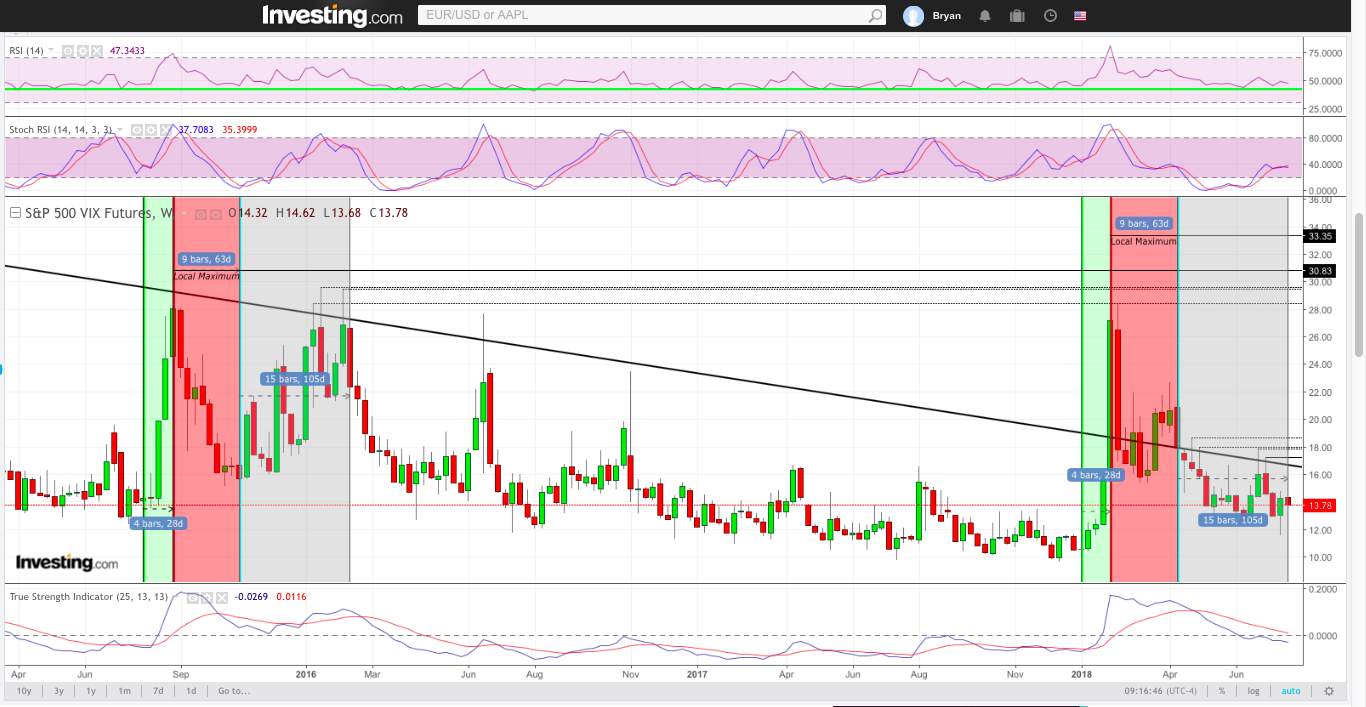Click the True Strength value 0.0116

click(291, 597)
